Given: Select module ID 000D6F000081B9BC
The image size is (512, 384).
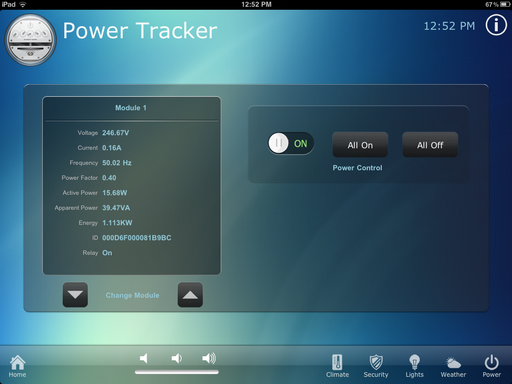Looking at the screenshot, I should click(137, 238).
